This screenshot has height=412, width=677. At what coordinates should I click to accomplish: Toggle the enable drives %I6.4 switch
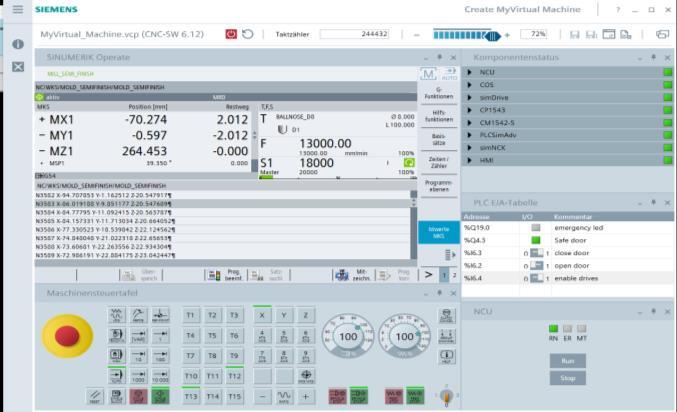point(537,278)
